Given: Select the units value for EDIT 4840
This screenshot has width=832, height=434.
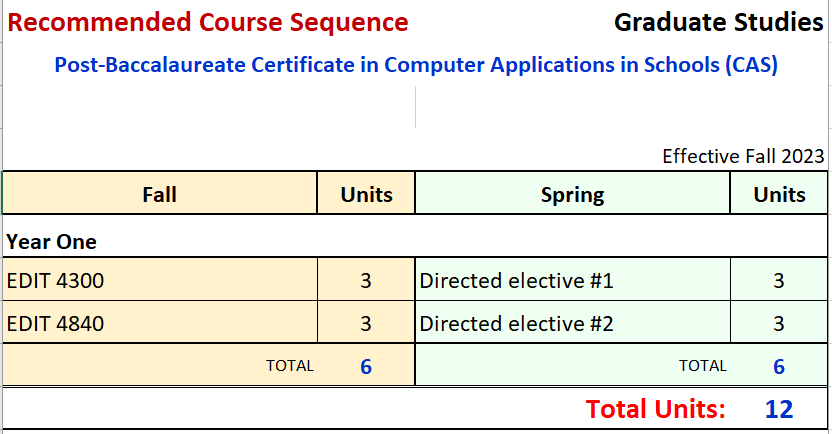Looking at the screenshot, I should (x=366, y=324).
